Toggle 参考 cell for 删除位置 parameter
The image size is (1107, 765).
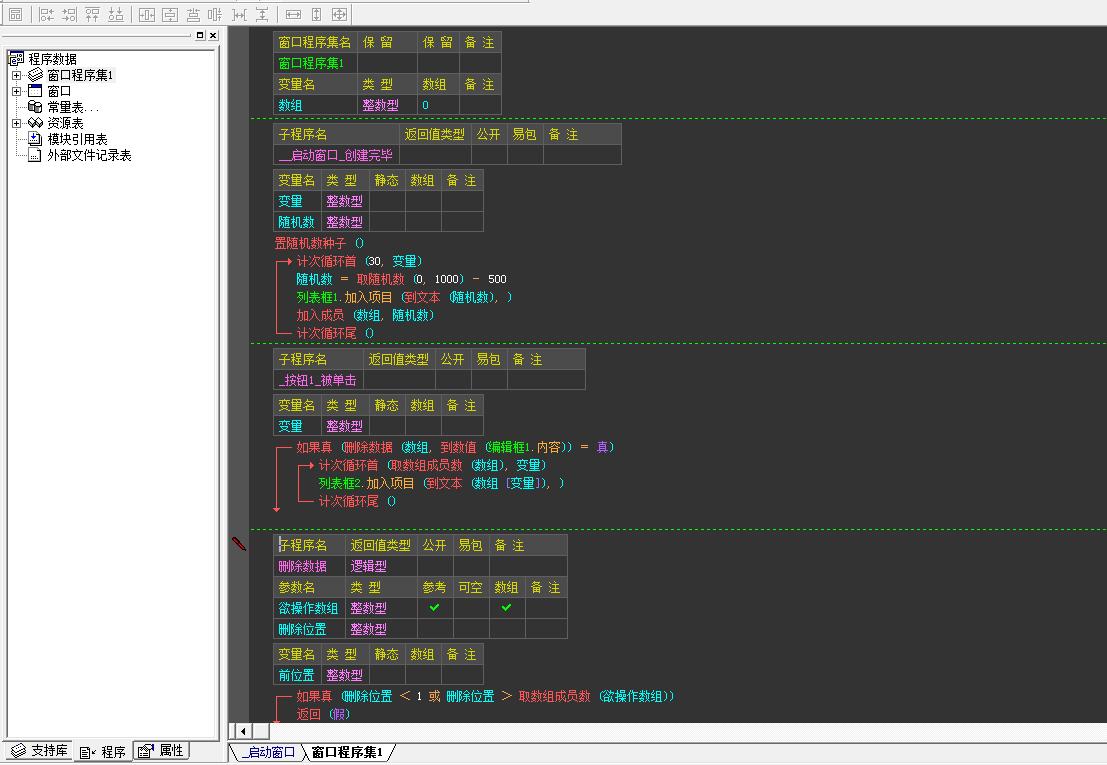pyautogui.click(x=434, y=629)
